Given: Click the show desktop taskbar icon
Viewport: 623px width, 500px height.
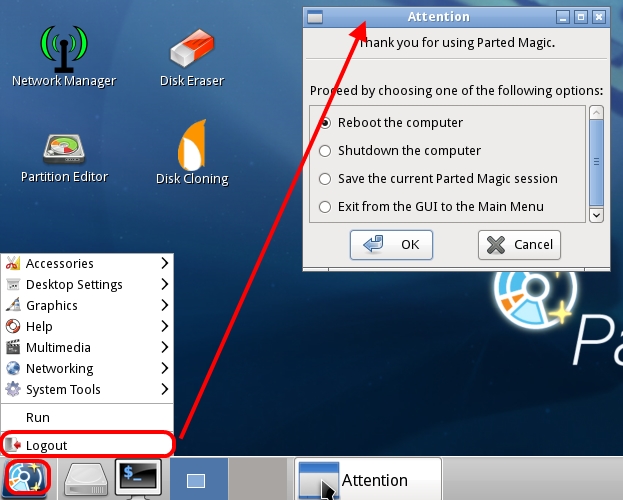Looking at the screenshot, I should click(195, 481).
